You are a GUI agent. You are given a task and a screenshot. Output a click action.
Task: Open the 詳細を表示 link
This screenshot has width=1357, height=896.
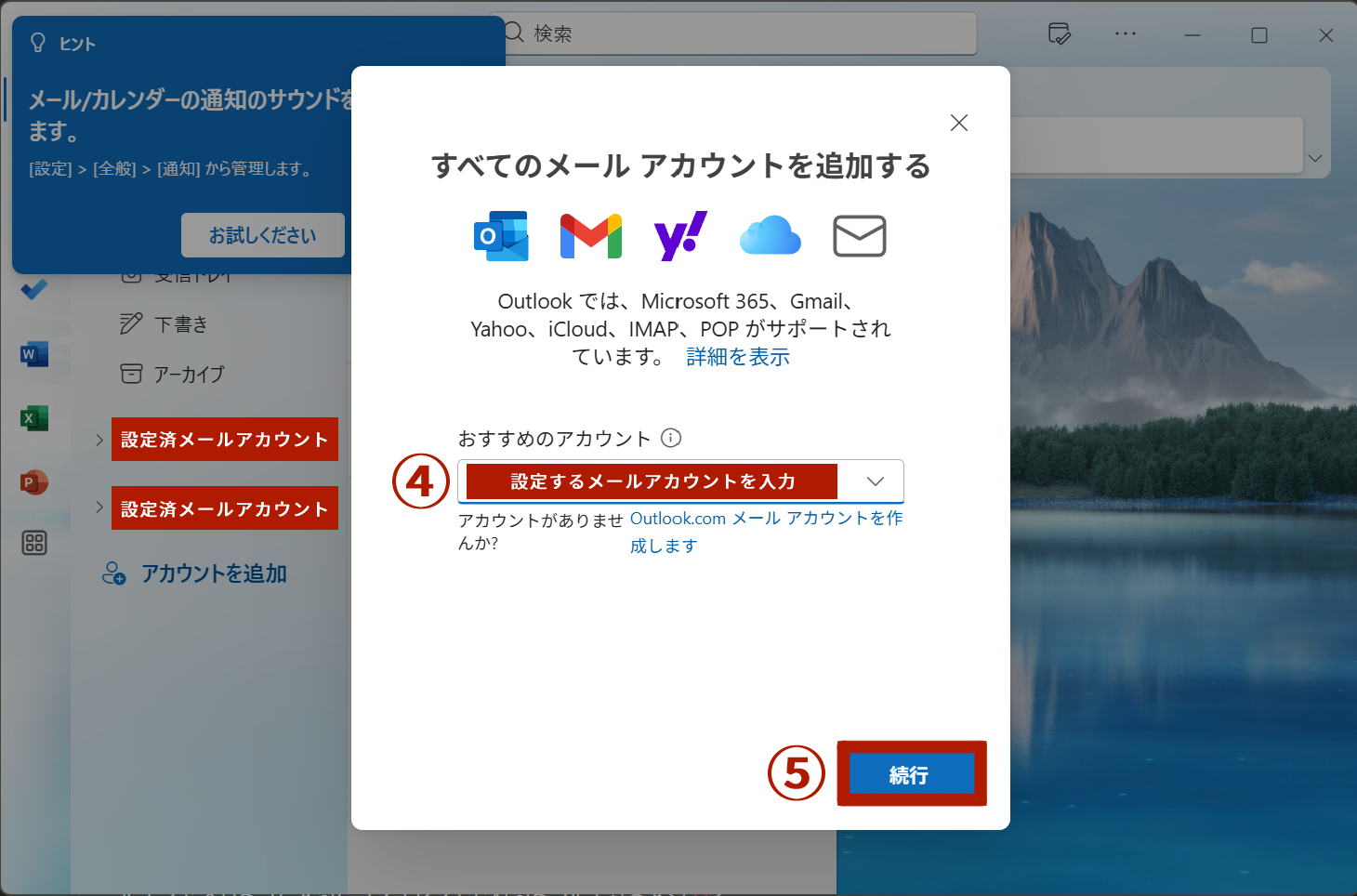pos(737,356)
